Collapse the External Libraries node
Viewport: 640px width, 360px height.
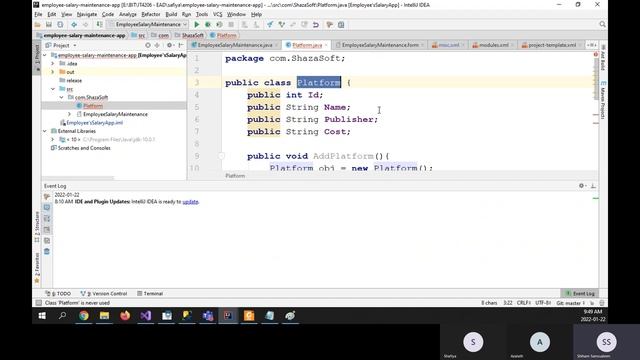click(x=45, y=131)
